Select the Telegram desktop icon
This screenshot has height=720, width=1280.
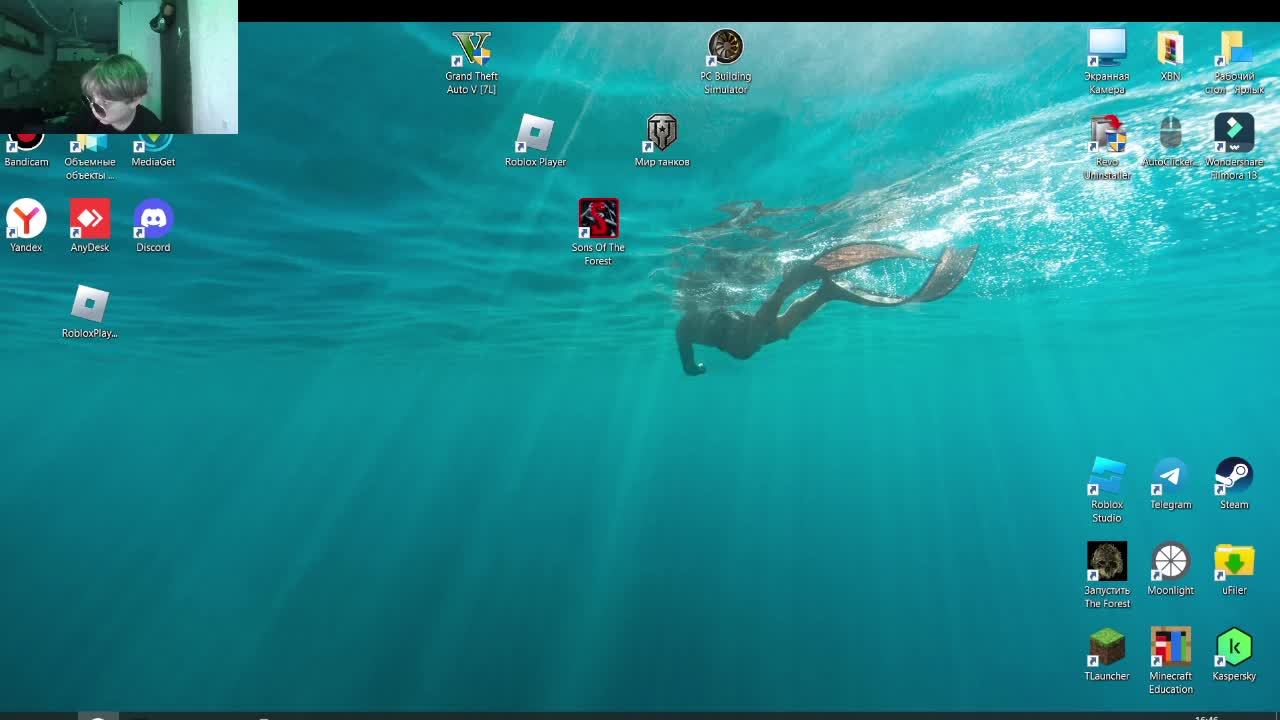(1170, 476)
